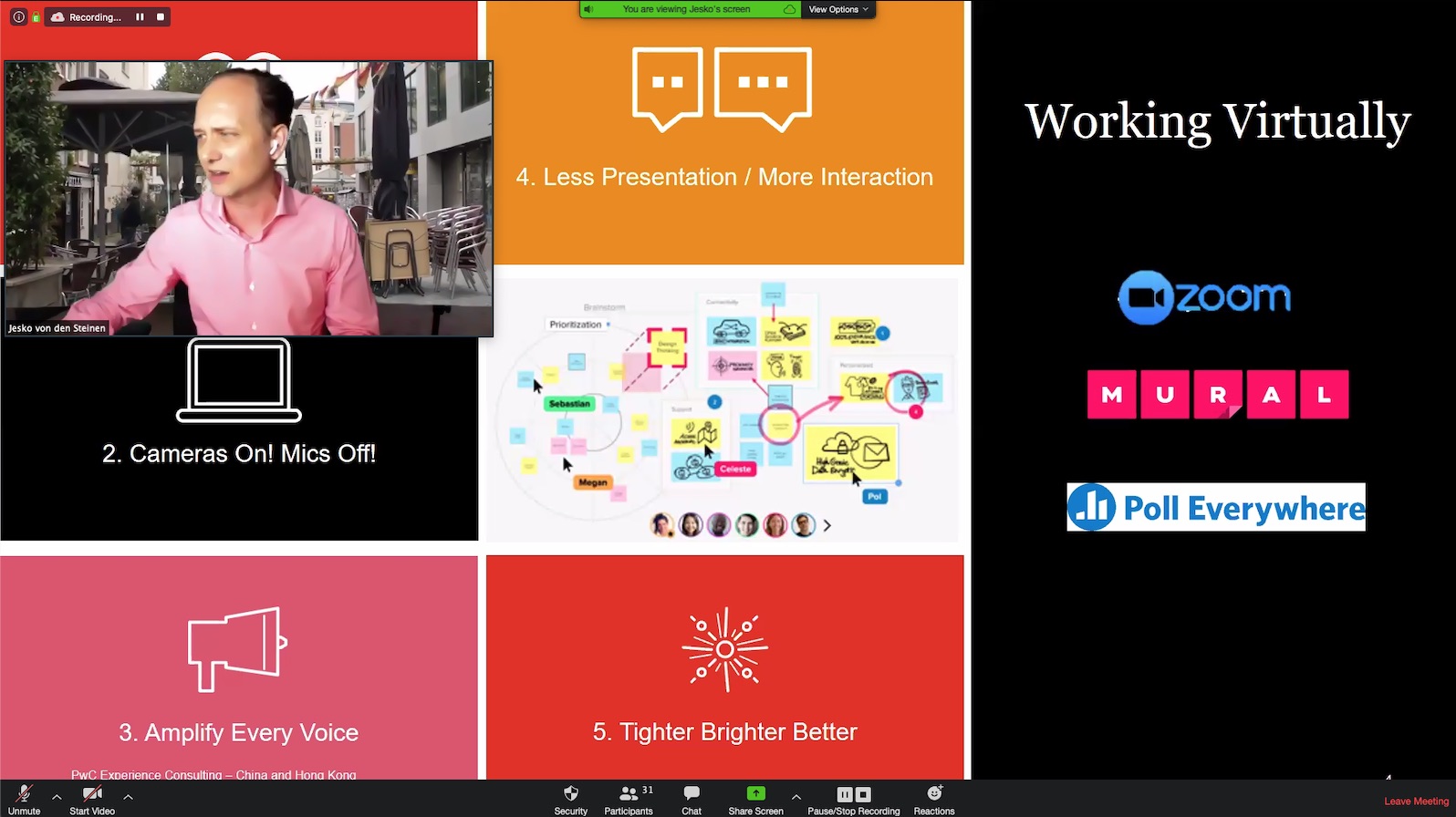Open the Security options
Screen dimensions: 1456x817
point(571,799)
